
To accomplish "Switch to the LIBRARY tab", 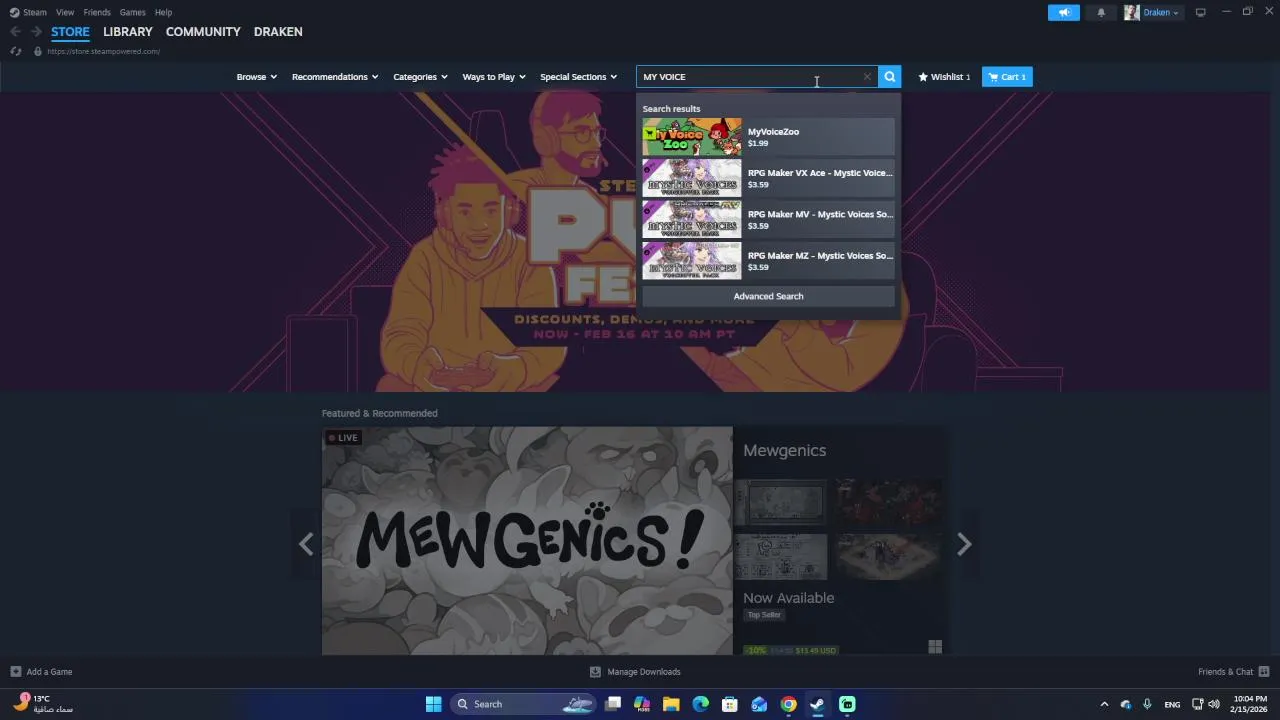I will (x=128, y=32).
